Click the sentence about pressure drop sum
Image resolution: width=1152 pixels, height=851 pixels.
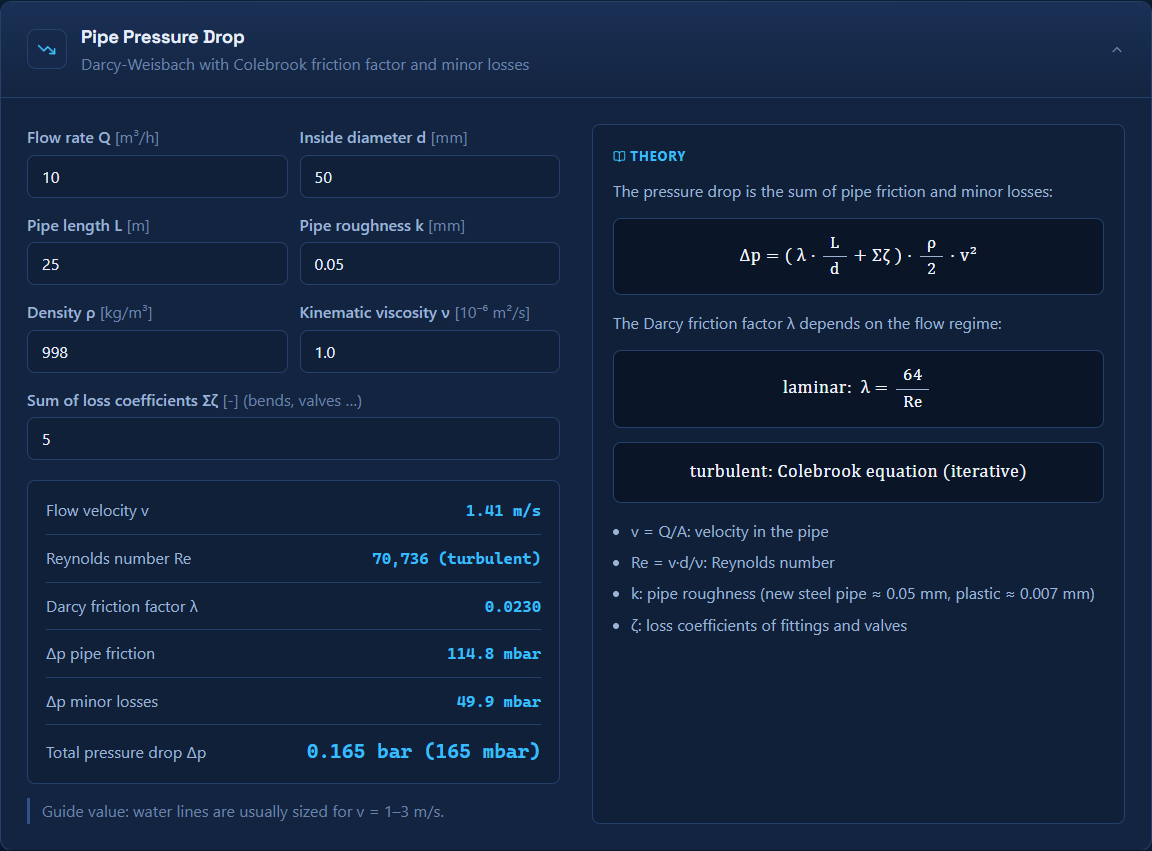pos(832,192)
